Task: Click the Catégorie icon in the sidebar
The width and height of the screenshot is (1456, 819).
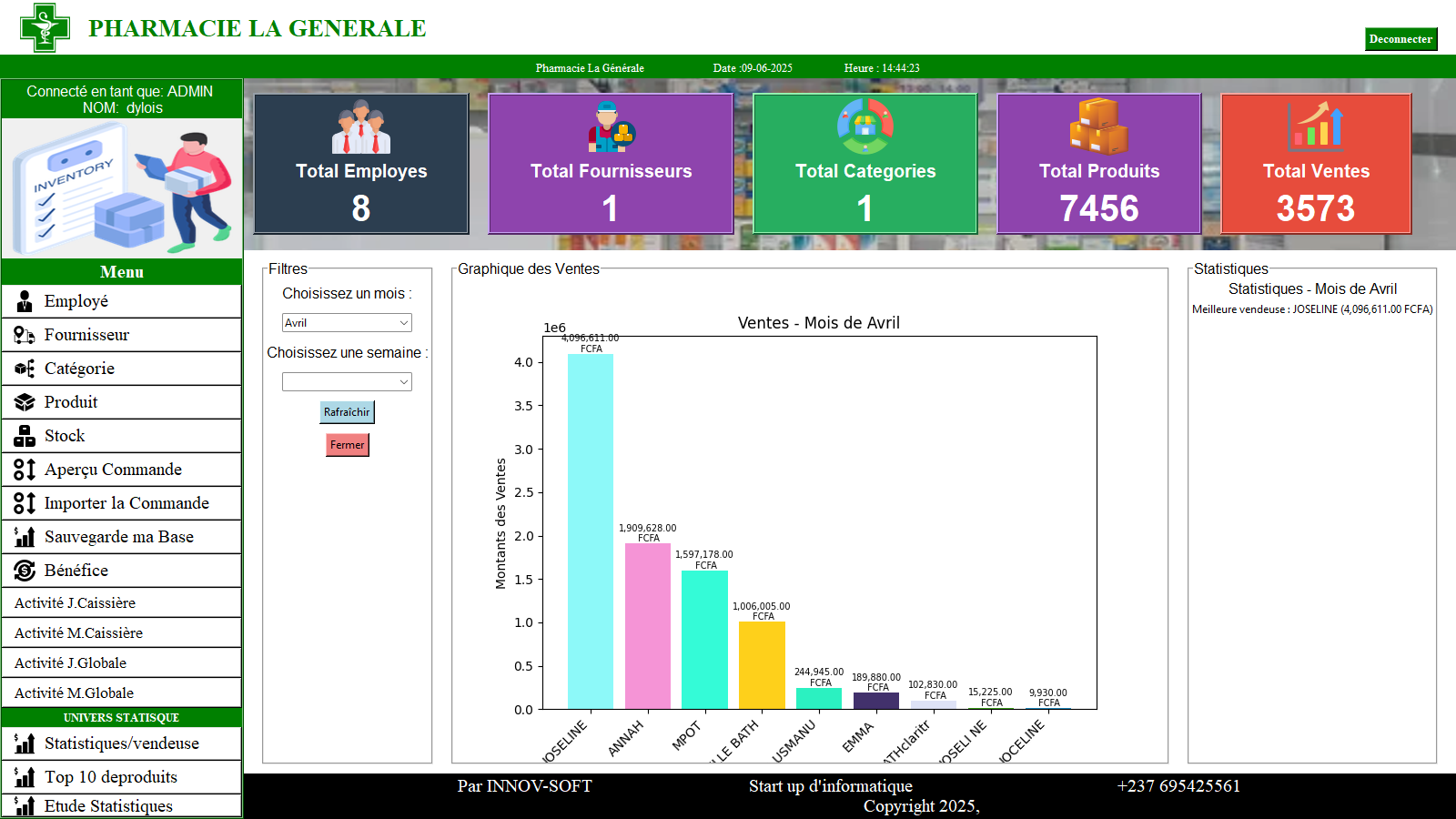Action: [x=25, y=369]
